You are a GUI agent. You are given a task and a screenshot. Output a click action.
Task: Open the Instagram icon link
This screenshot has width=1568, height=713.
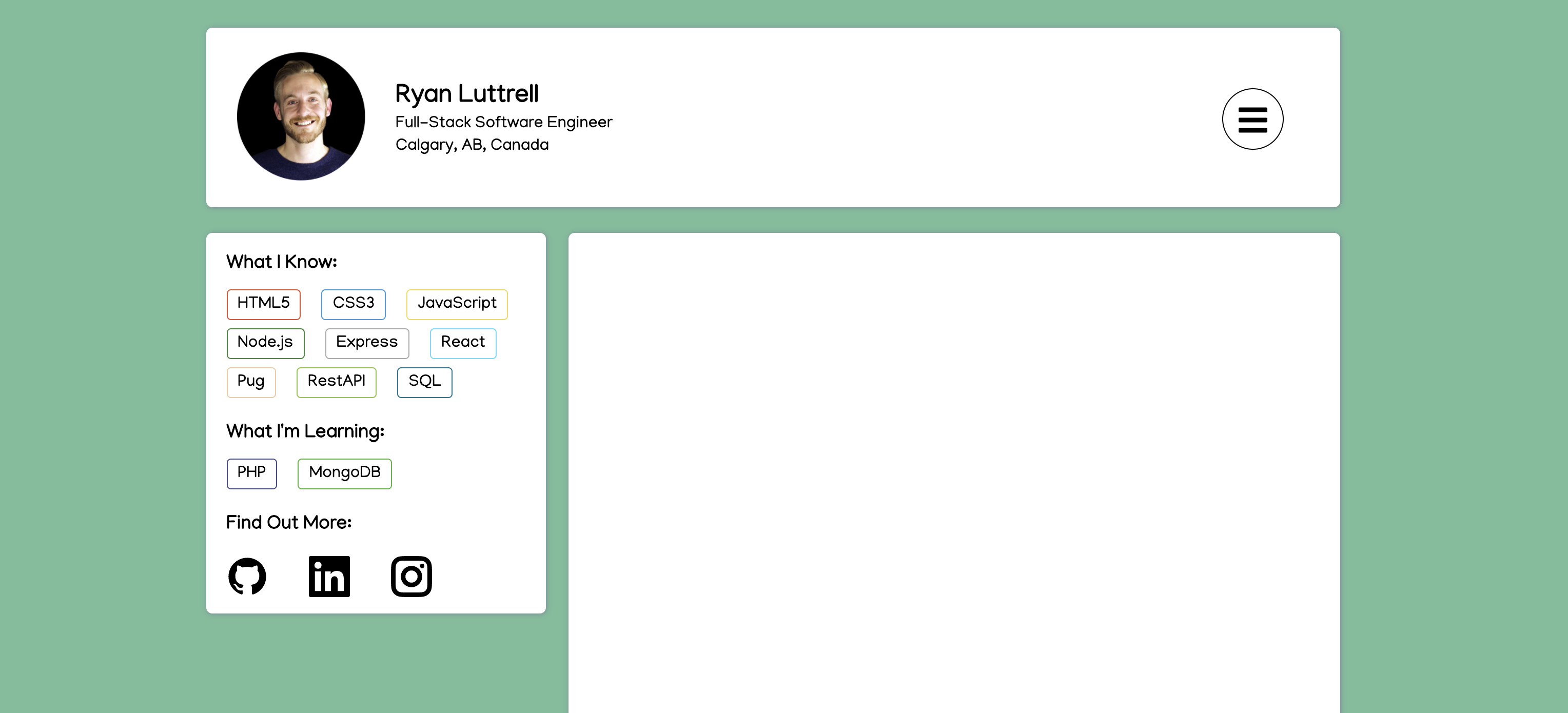coord(411,576)
